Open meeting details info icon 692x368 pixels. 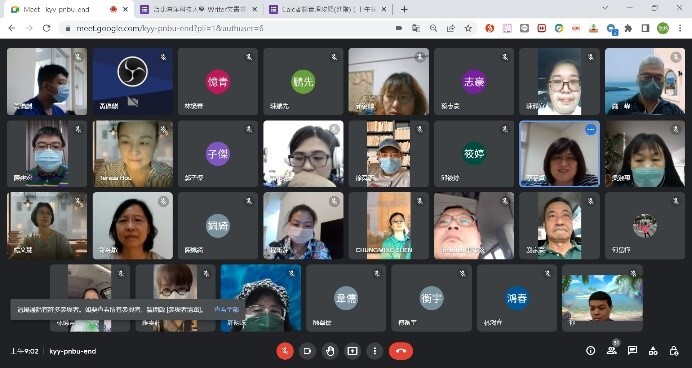pyautogui.click(x=590, y=351)
